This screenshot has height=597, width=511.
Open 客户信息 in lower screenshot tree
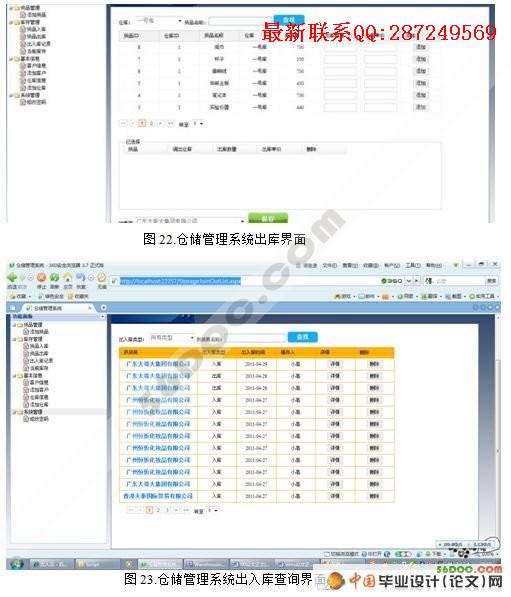coord(38,382)
